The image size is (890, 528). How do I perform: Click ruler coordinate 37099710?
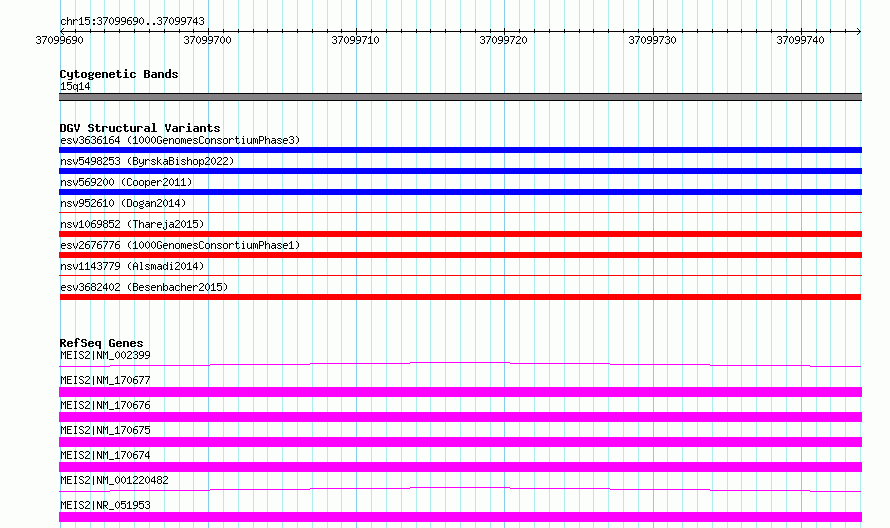click(x=355, y=40)
